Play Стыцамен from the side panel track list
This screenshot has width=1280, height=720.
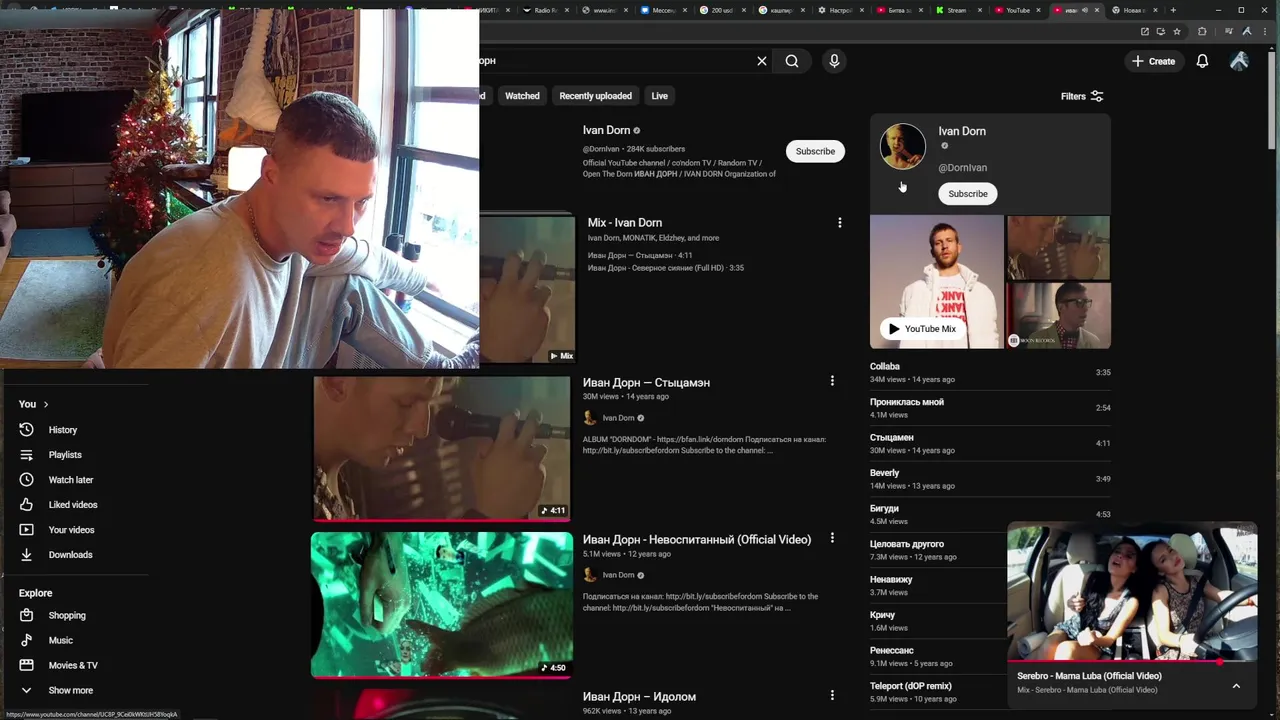(x=990, y=443)
